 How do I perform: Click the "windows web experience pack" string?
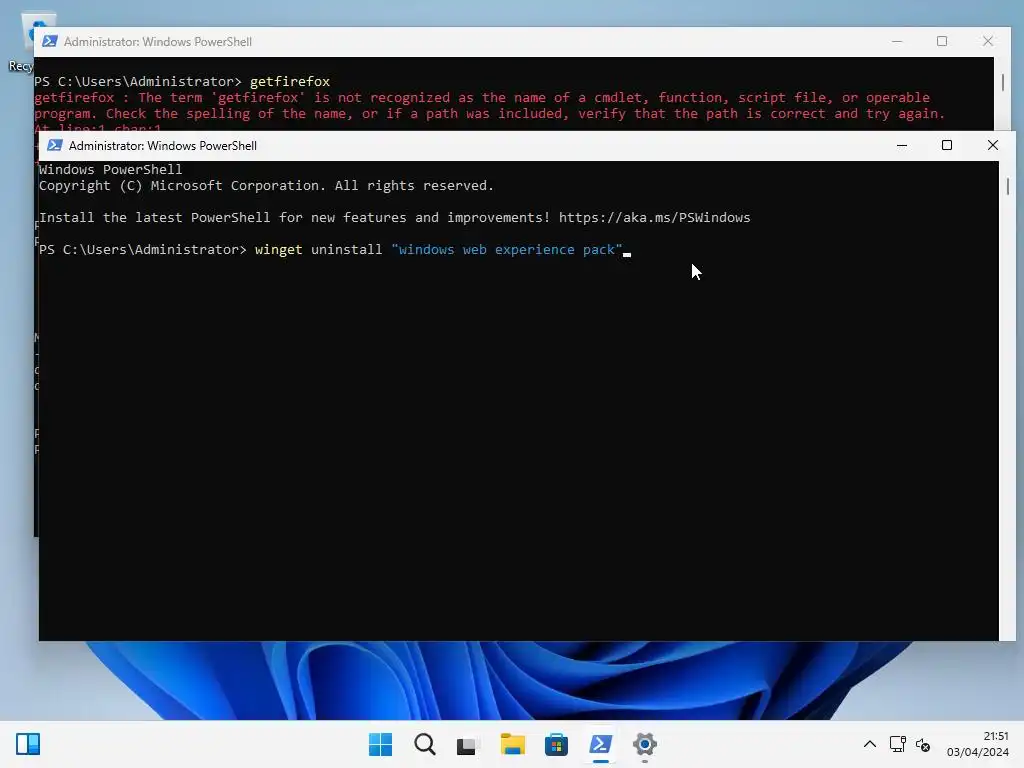pyautogui.click(x=507, y=249)
